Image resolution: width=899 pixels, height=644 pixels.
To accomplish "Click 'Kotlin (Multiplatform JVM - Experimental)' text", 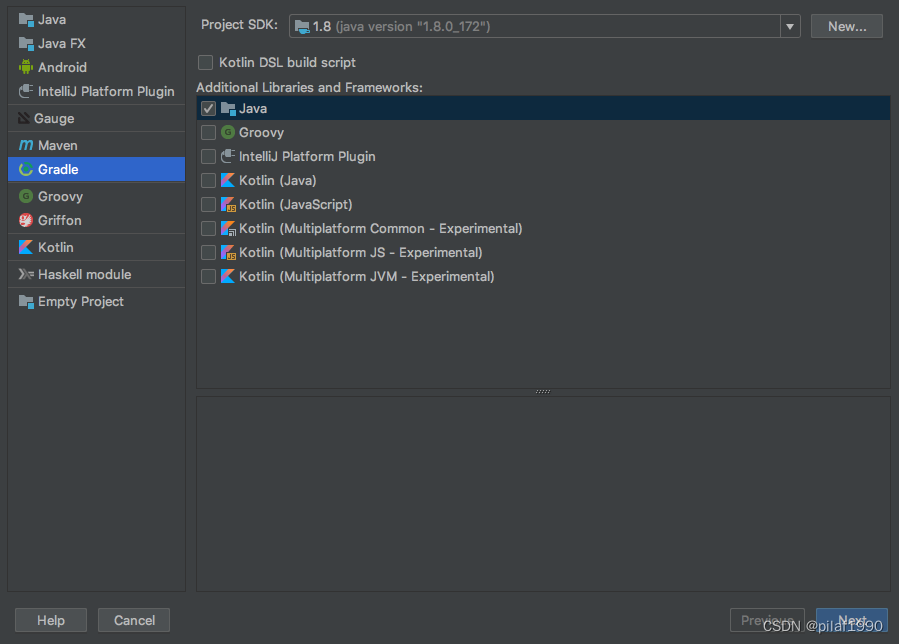I will click(x=366, y=276).
